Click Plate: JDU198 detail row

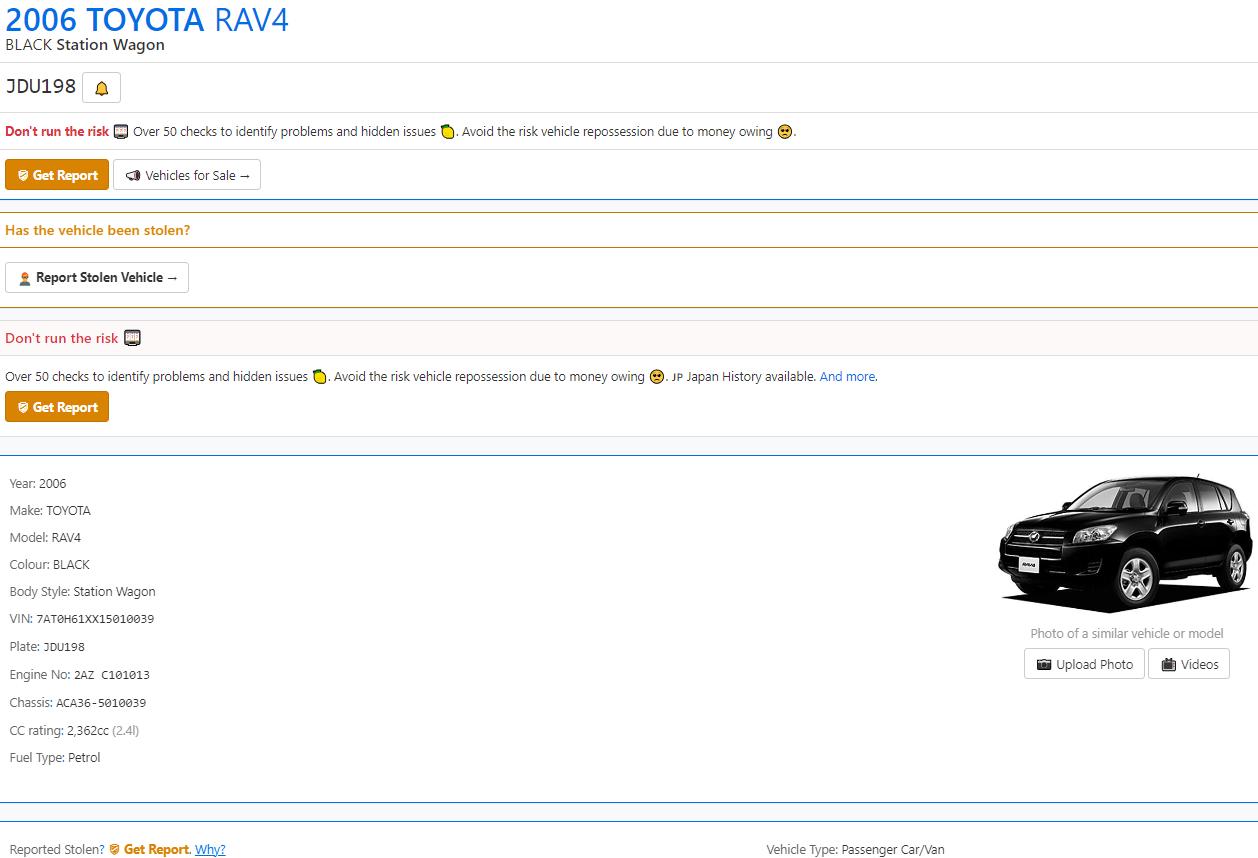47,647
